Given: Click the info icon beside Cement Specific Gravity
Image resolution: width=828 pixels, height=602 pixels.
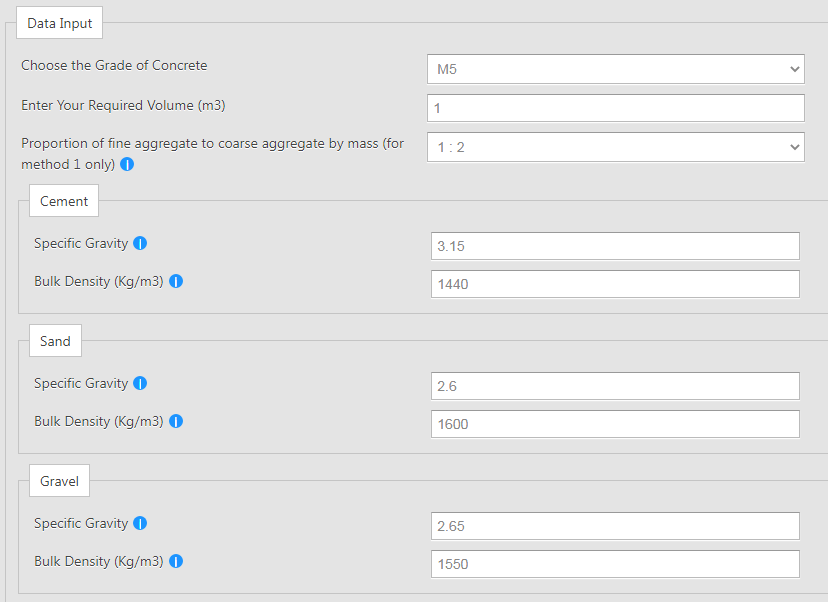Looking at the screenshot, I should (139, 243).
